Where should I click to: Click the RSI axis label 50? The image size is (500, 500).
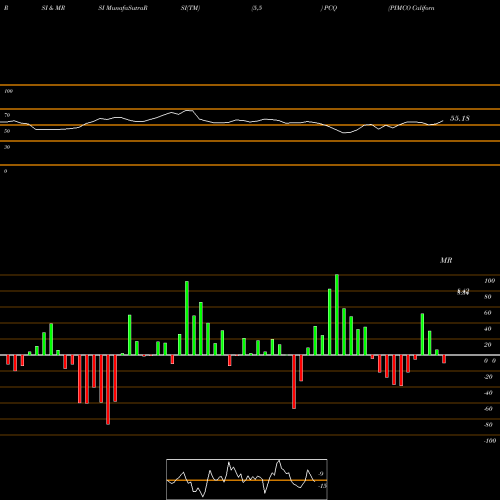(x=7, y=131)
